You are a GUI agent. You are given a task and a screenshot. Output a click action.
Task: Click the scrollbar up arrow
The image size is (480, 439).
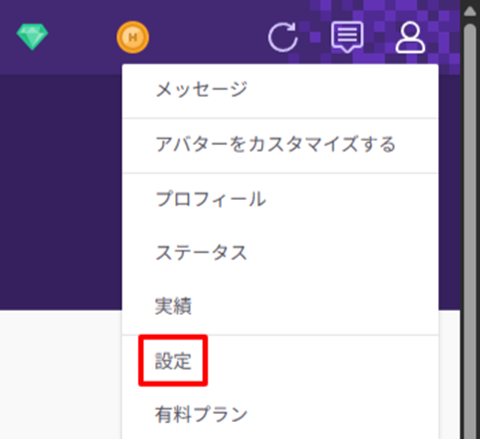click(x=470, y=12)
